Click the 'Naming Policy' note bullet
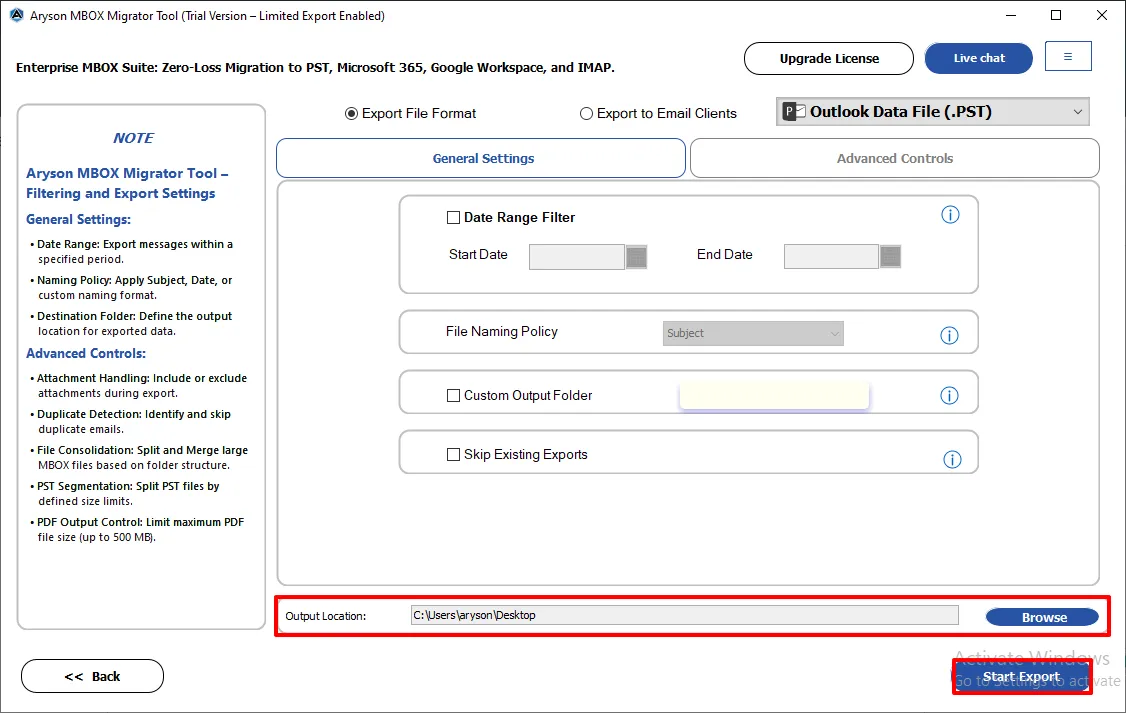Screen dimensions: 1126x713 click(x=131, y=287)
